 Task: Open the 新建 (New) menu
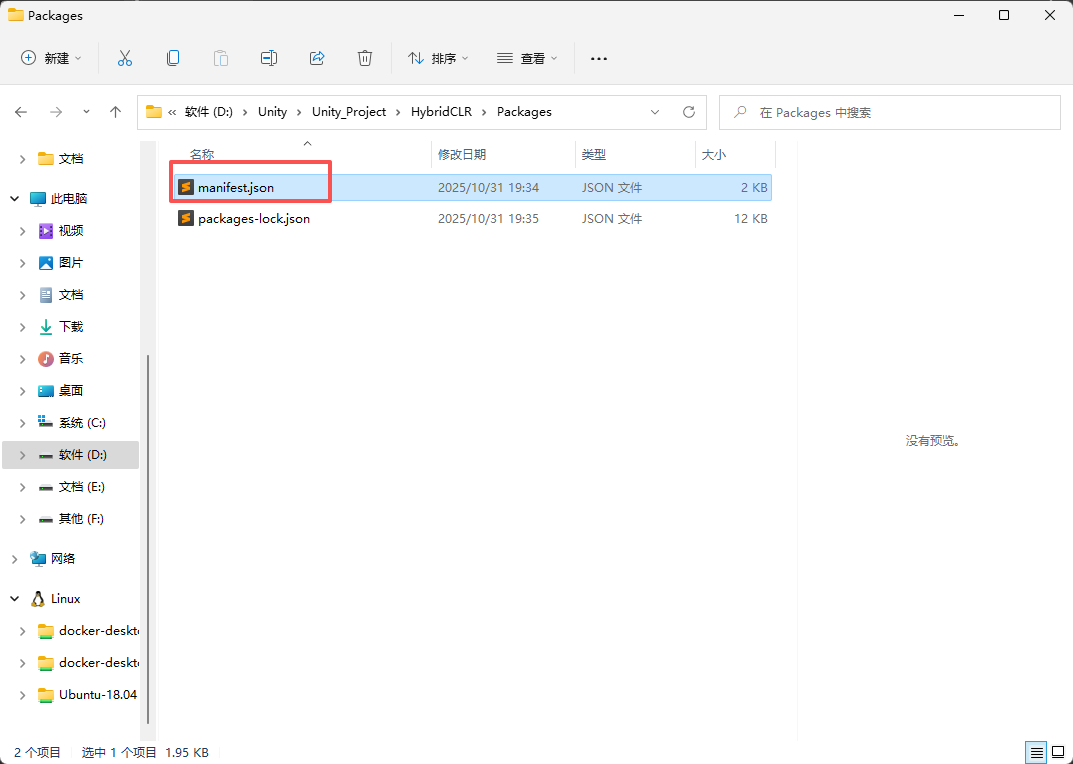tap(51, 58)
